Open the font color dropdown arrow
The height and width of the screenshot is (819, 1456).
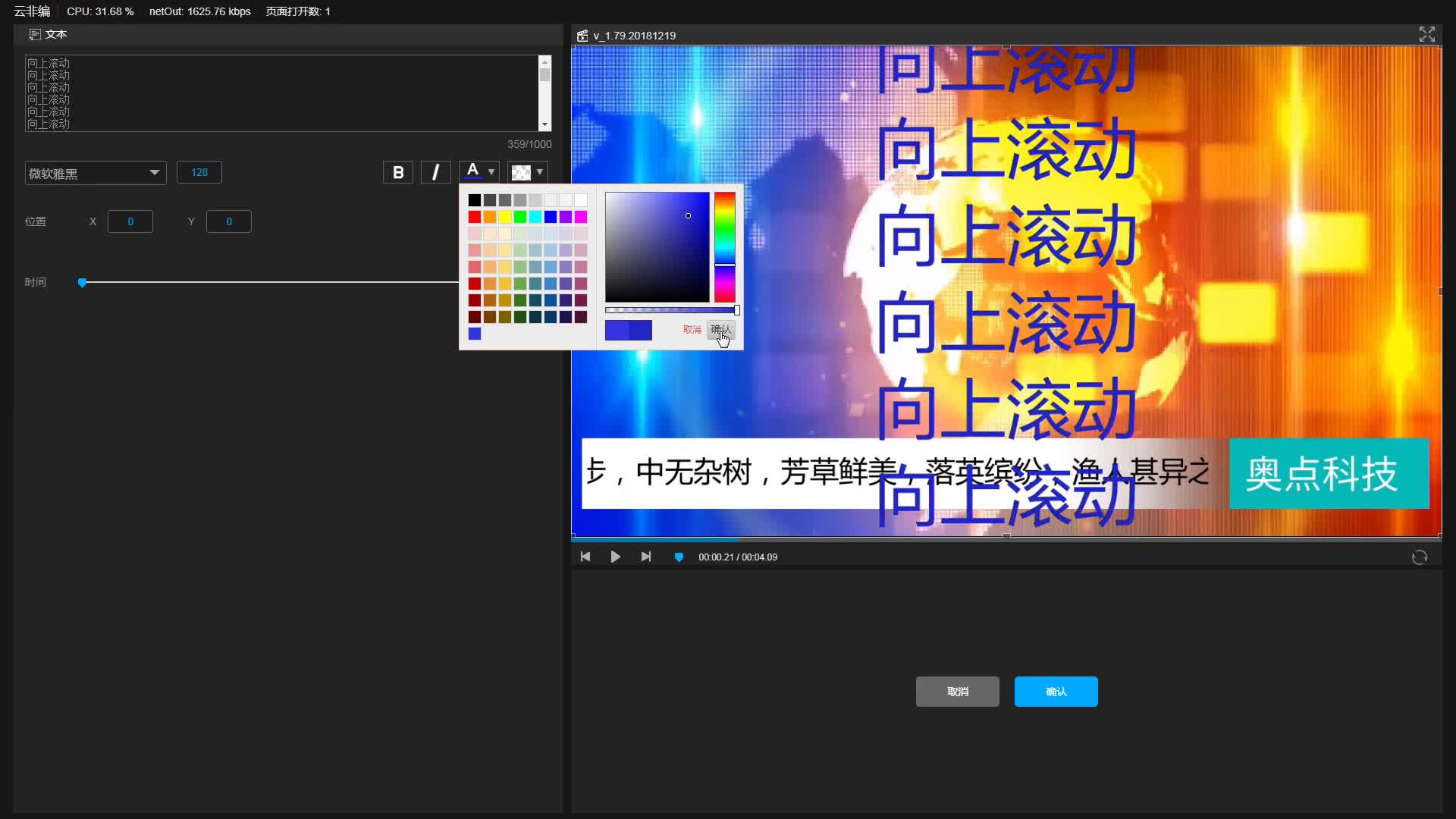(x=491, y=171)
